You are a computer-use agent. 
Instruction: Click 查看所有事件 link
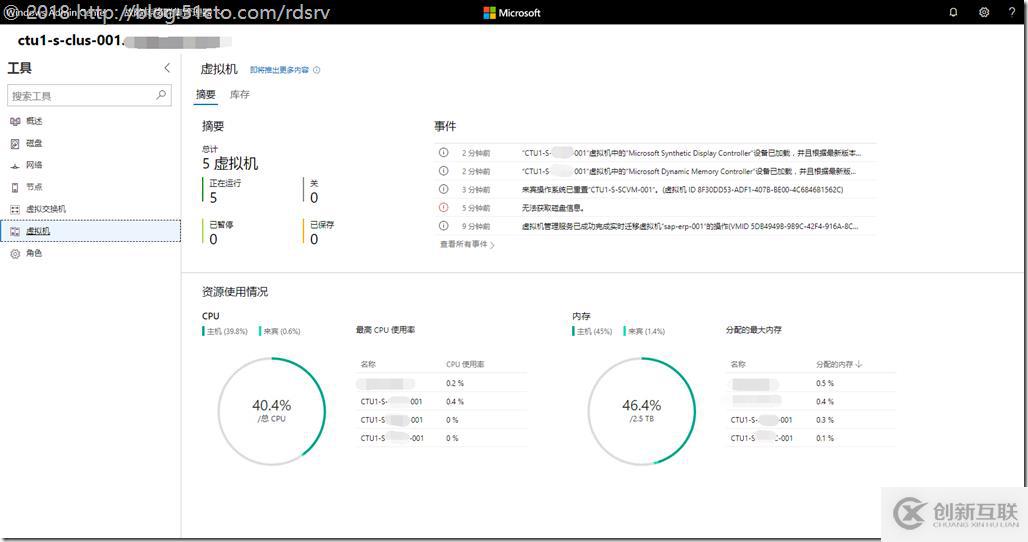tap(467, 244)
